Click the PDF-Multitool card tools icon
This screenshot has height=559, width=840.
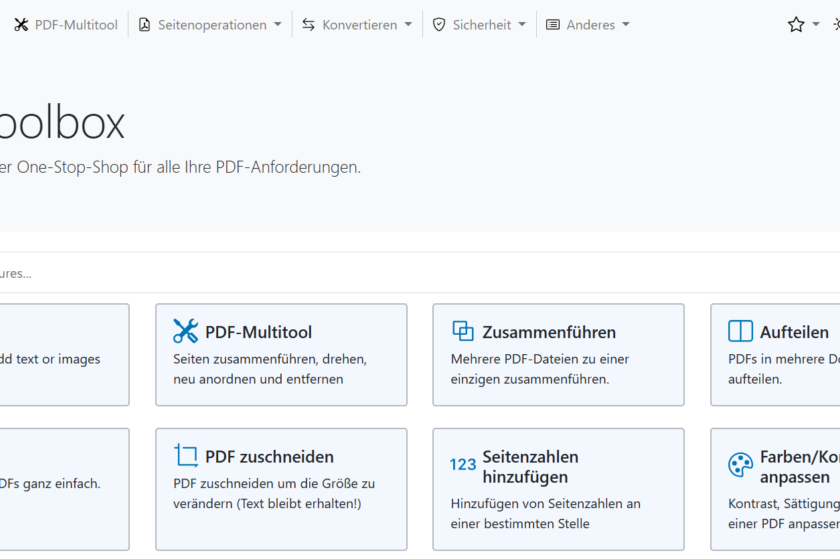pos(186,331)
